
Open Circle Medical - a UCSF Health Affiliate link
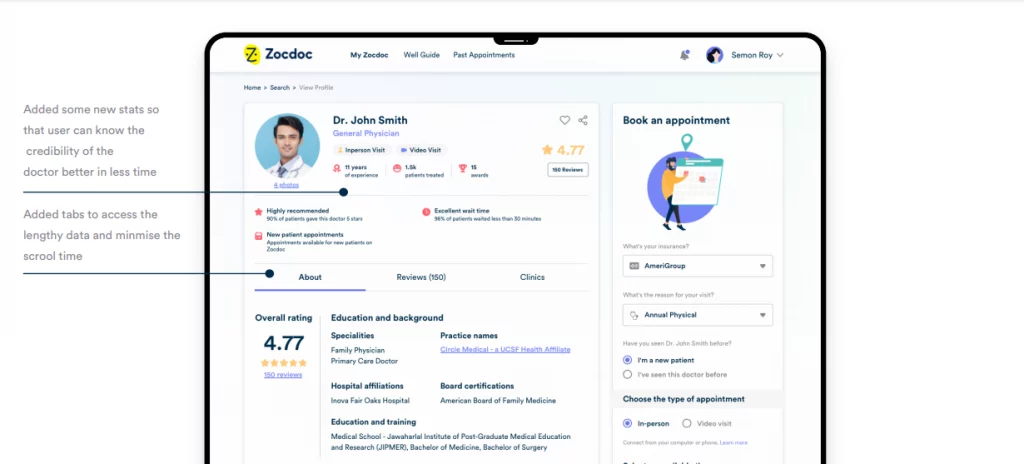[x=505, y=350]
